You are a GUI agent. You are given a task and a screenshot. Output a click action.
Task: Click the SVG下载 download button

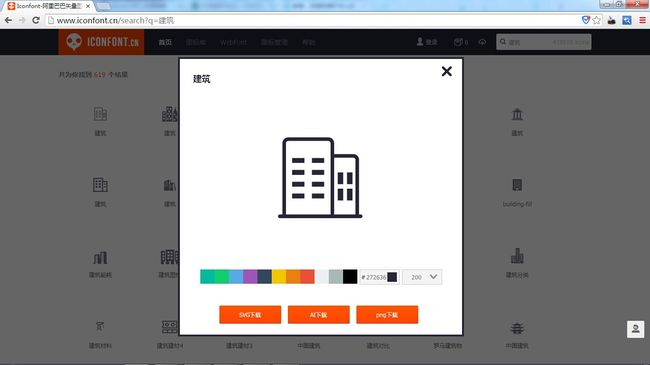point(250,315)
